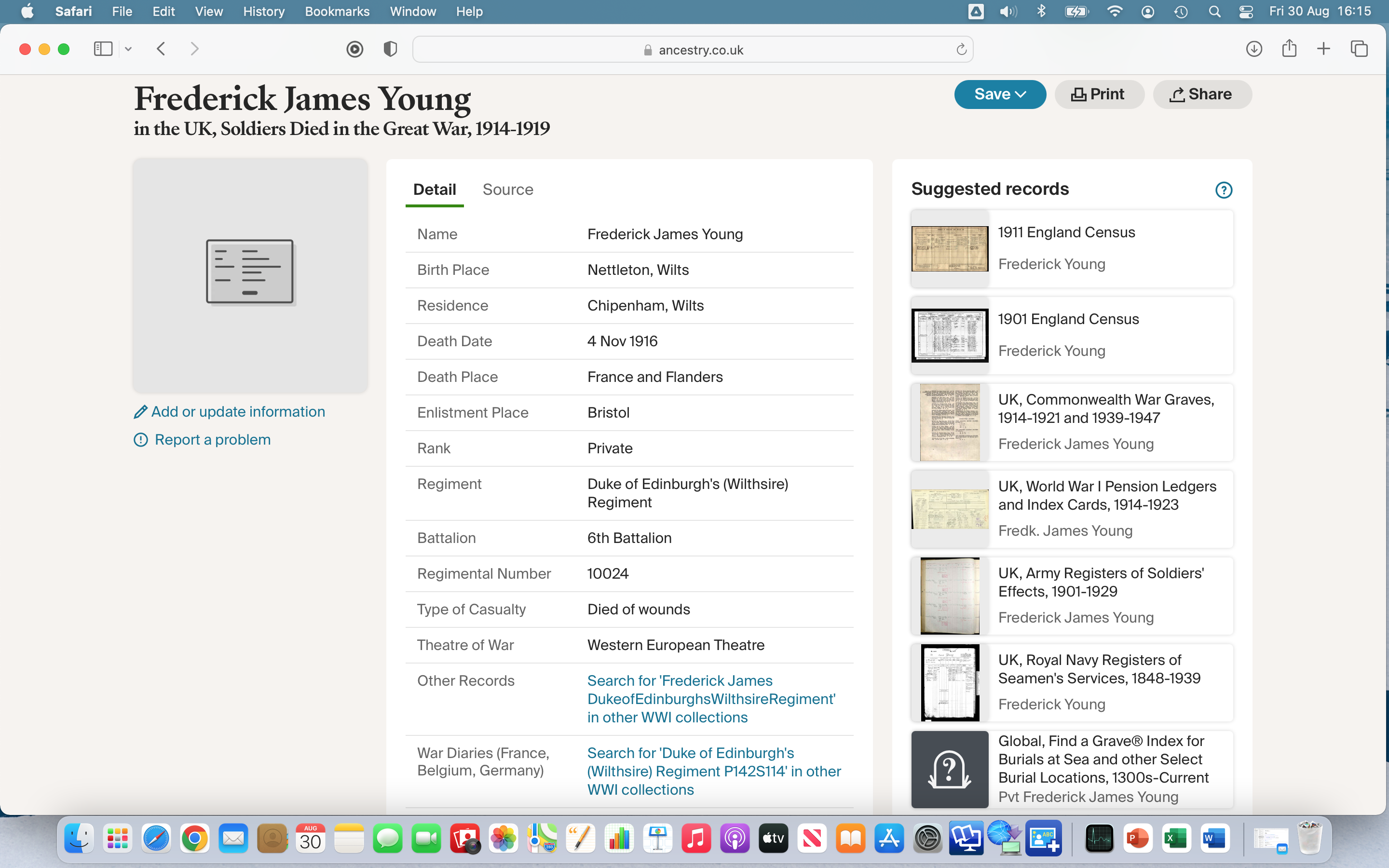Open Find a Grave Index record

coord(1072,769)
